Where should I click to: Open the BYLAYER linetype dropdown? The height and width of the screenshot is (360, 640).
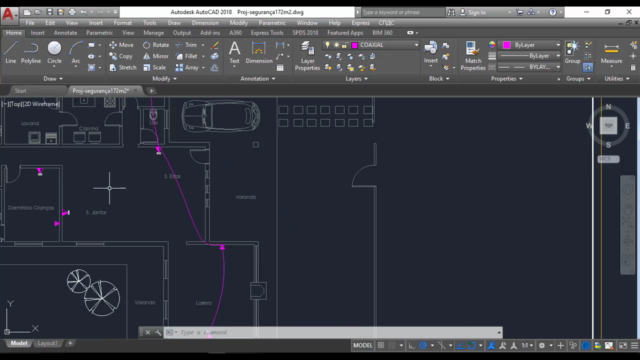[x=531, y=67]
